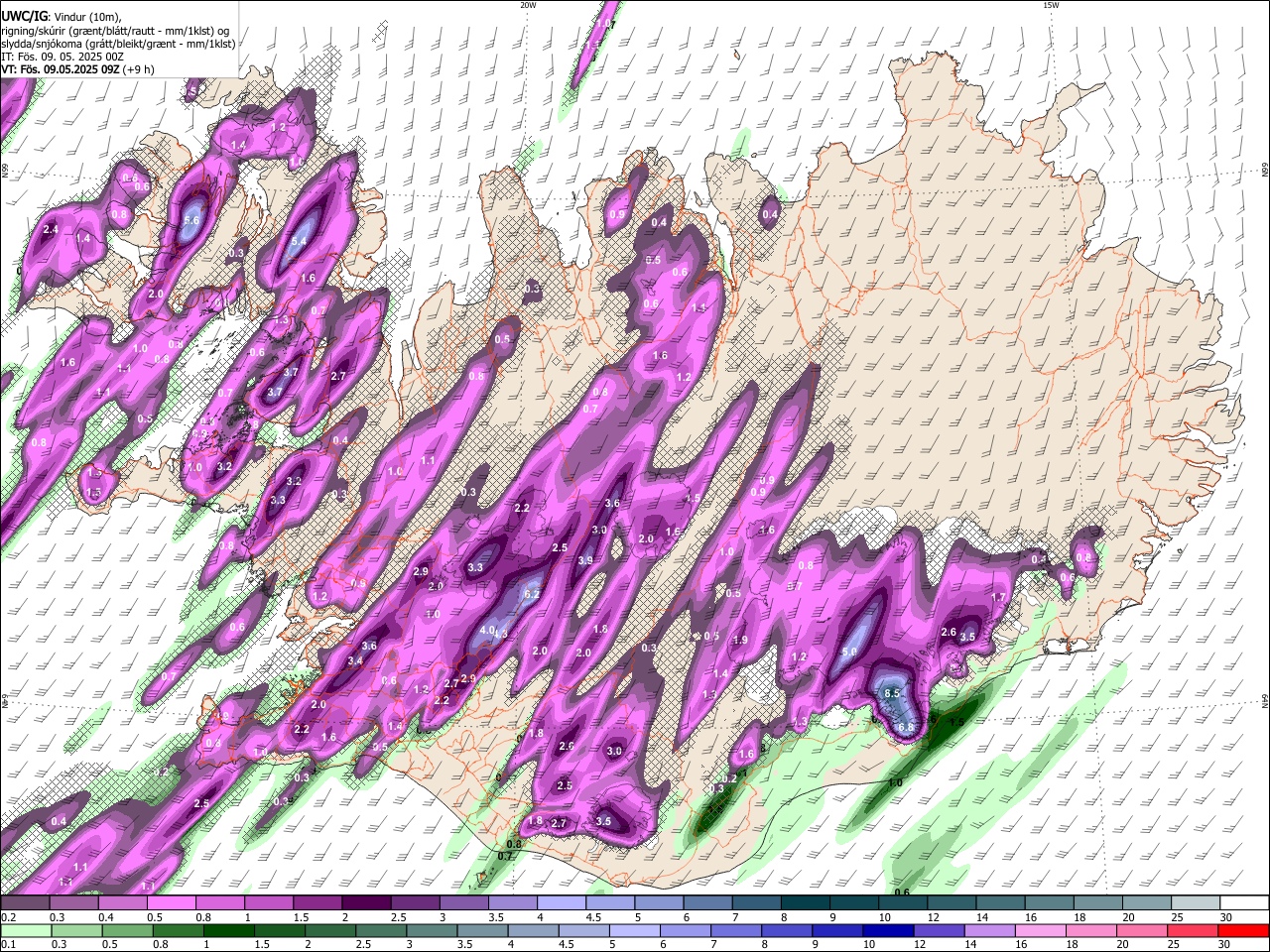
Task: Select lower rain scale swatch between 25 and 30
Action: pos(1194,931)
